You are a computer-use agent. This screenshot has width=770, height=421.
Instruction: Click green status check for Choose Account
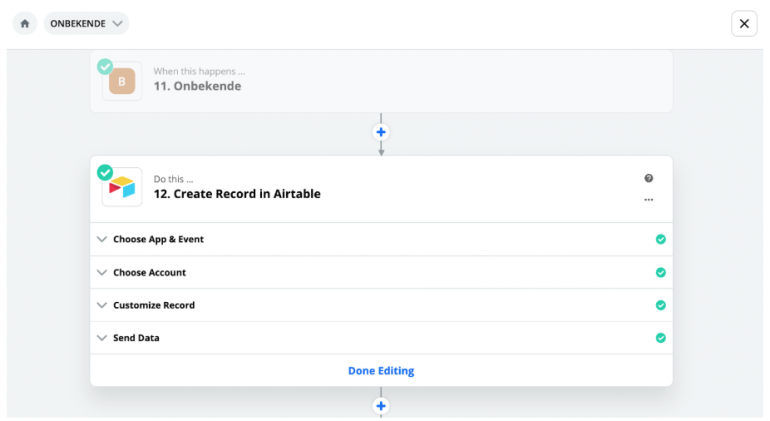point(661,273)
